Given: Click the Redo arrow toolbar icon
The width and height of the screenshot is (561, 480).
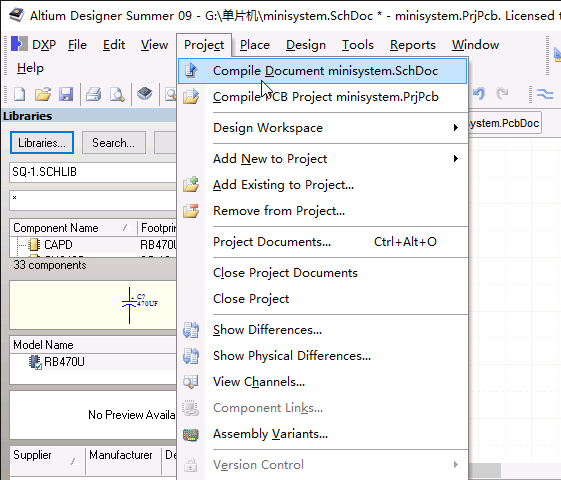Looking at the screenshot, I should click(x=502, y=94).
